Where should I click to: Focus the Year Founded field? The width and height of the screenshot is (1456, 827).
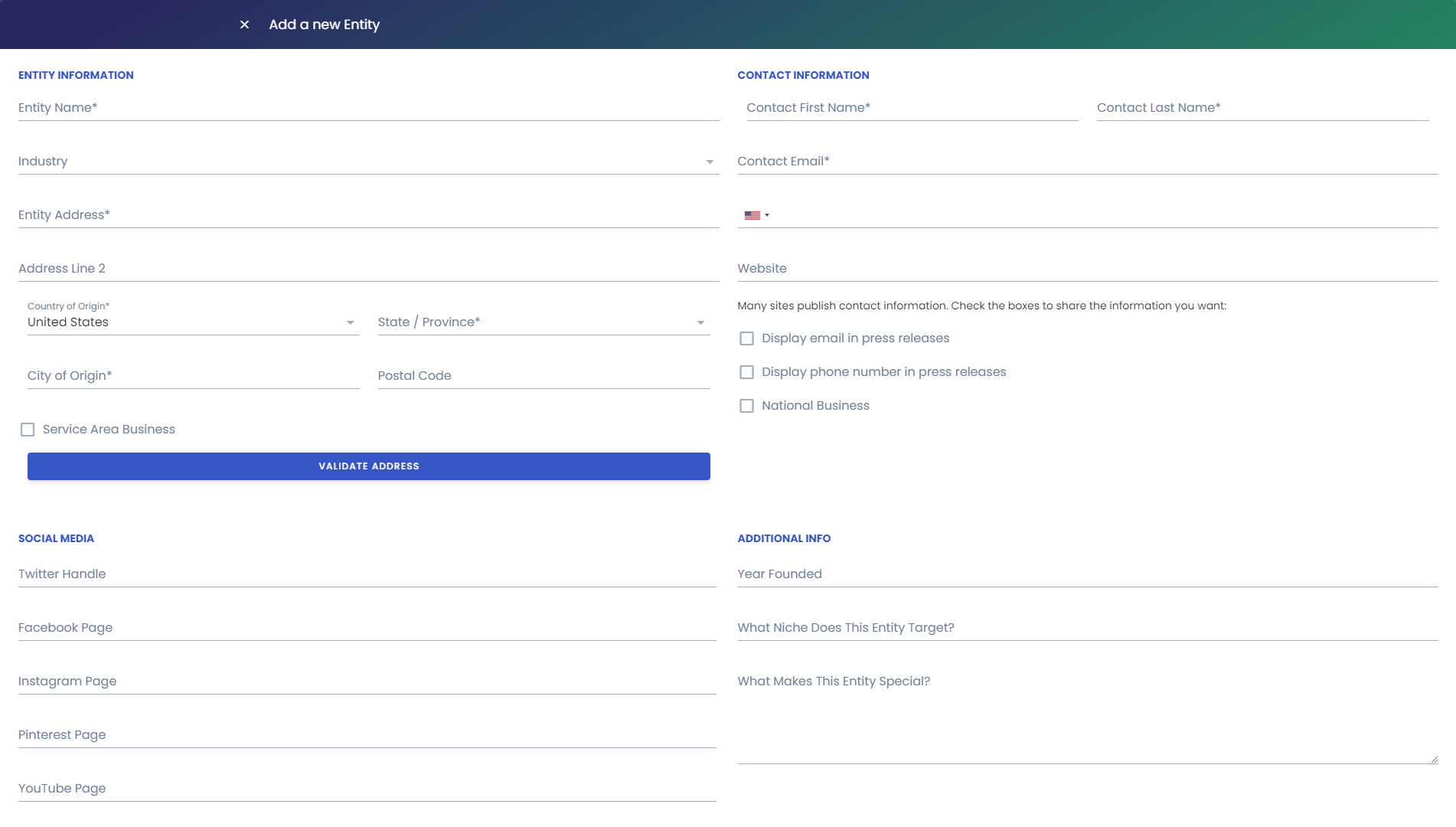(1087, 574)
